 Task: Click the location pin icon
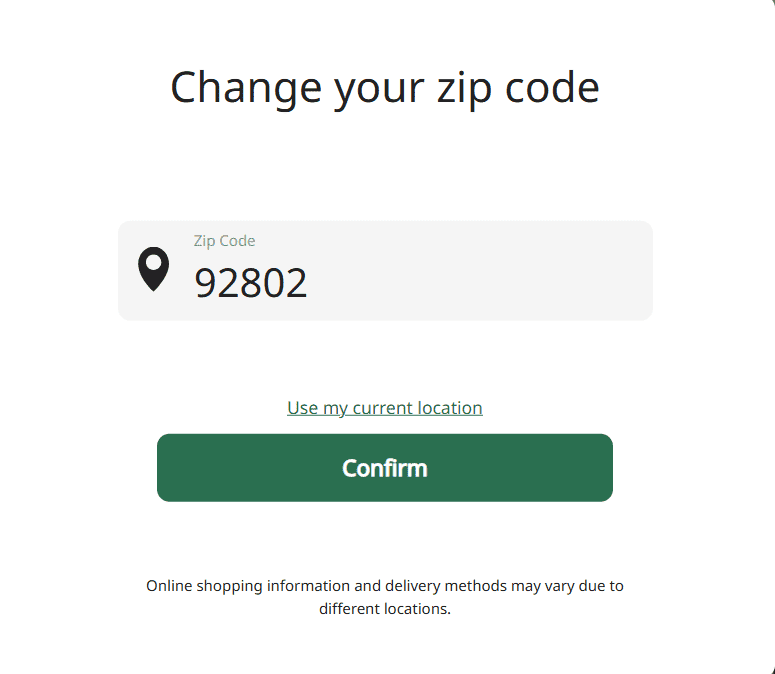click(153, 270)
